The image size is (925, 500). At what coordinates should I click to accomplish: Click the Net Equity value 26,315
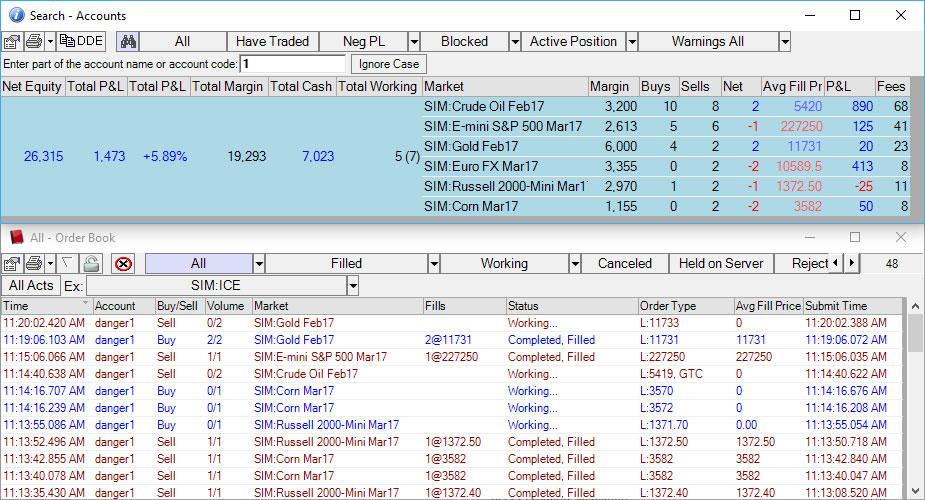(x=43, y=156)
